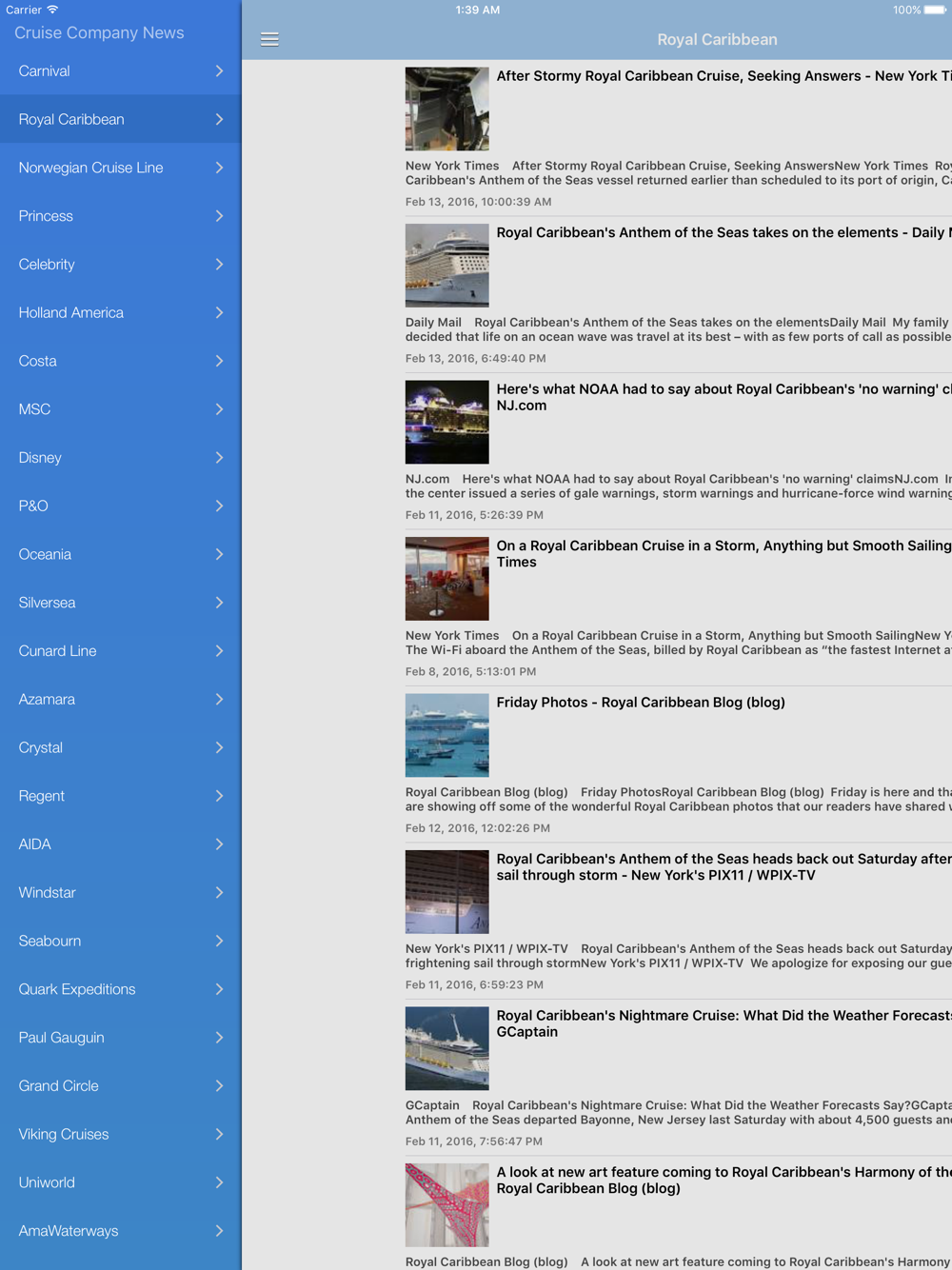Image resolution: width=952 pixels, height=1270 pixels.
Task: Open 'A look at new art feature' headline
Action: (x=724, y=1181)
